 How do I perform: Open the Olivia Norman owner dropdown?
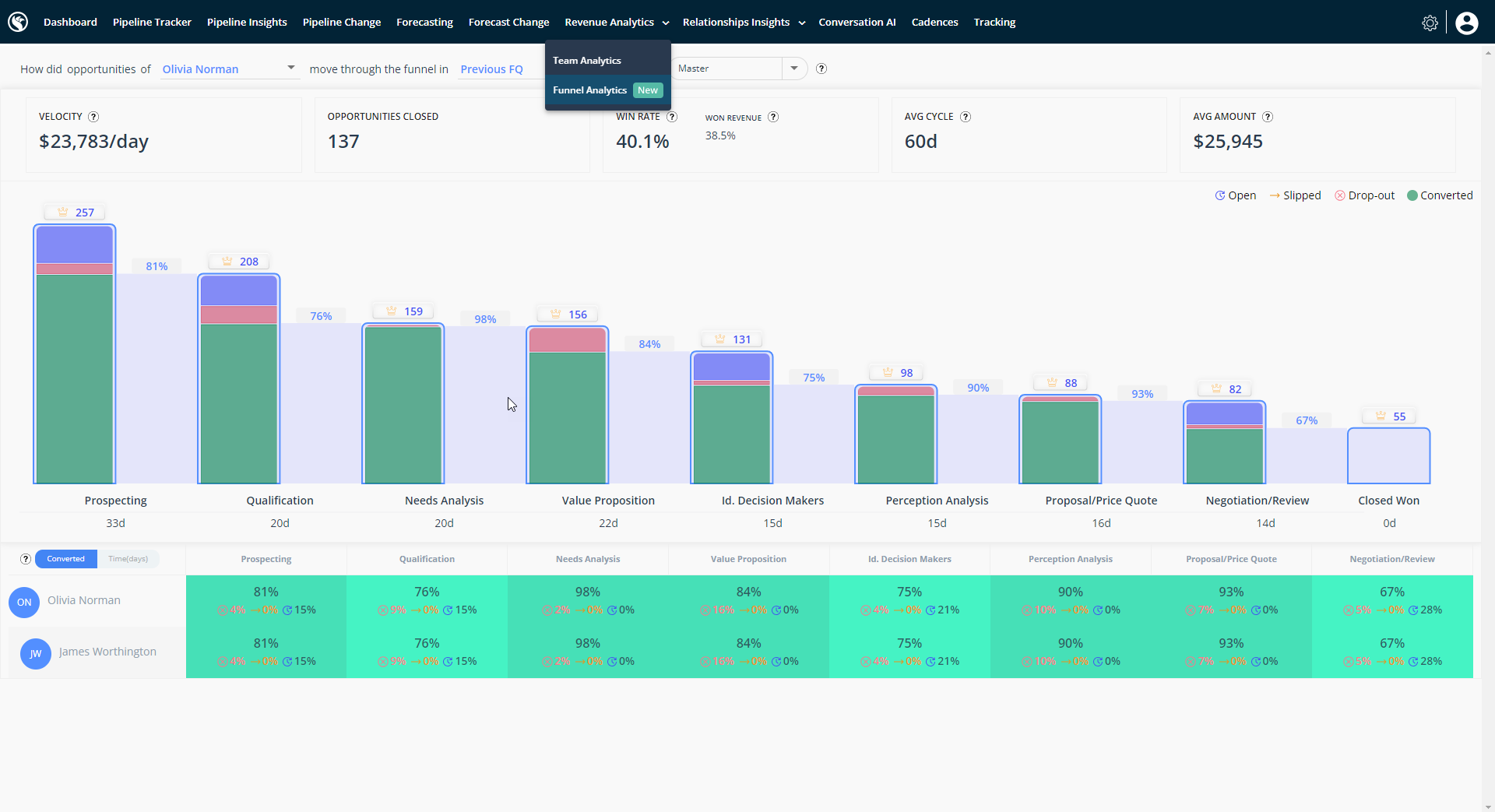(229, 69)
